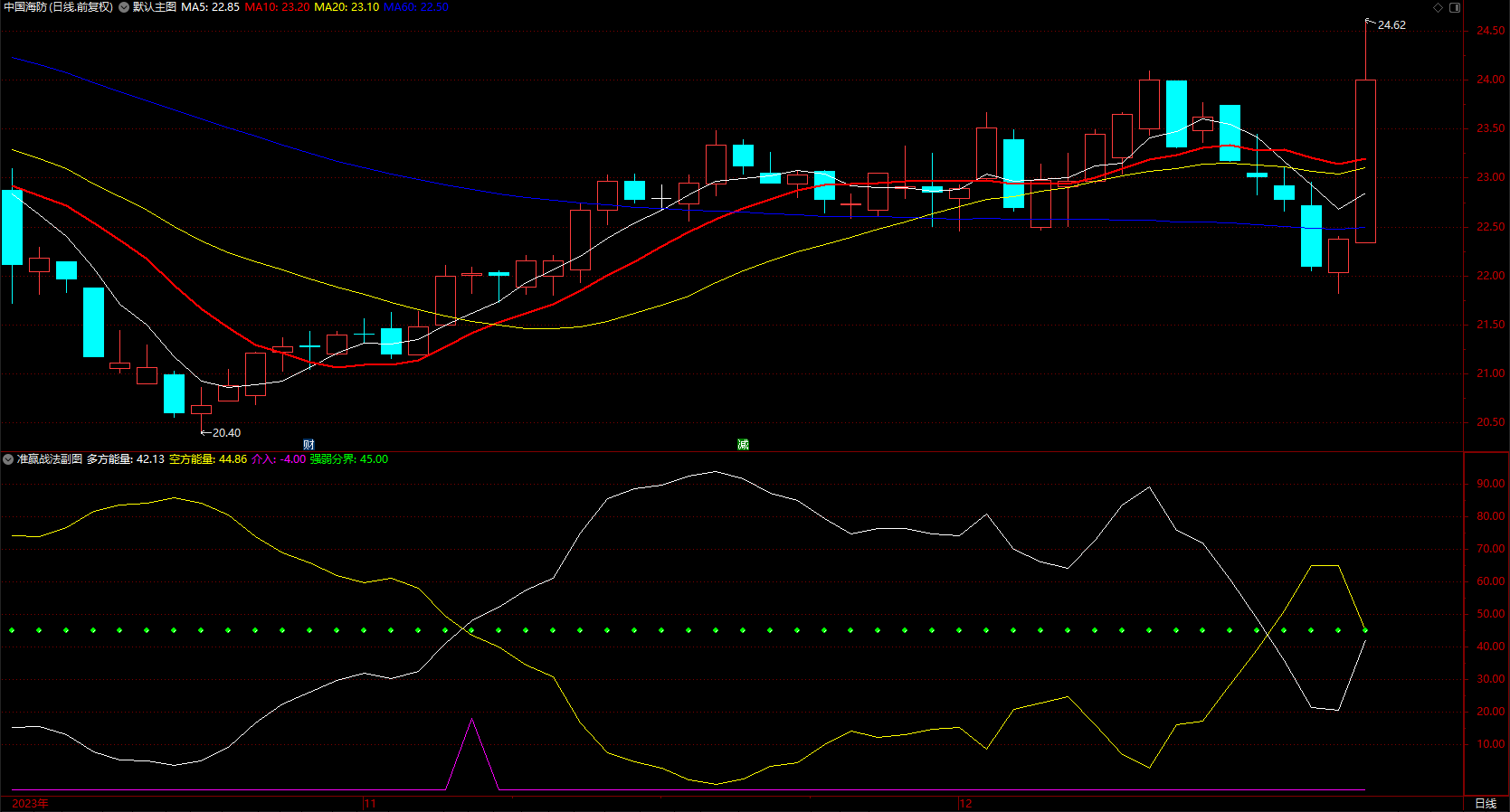The height and width of the screenshot is (812, 1510).
Task: Select the 准赢战法副图 indicator name
Action: (x=50, y=459)
